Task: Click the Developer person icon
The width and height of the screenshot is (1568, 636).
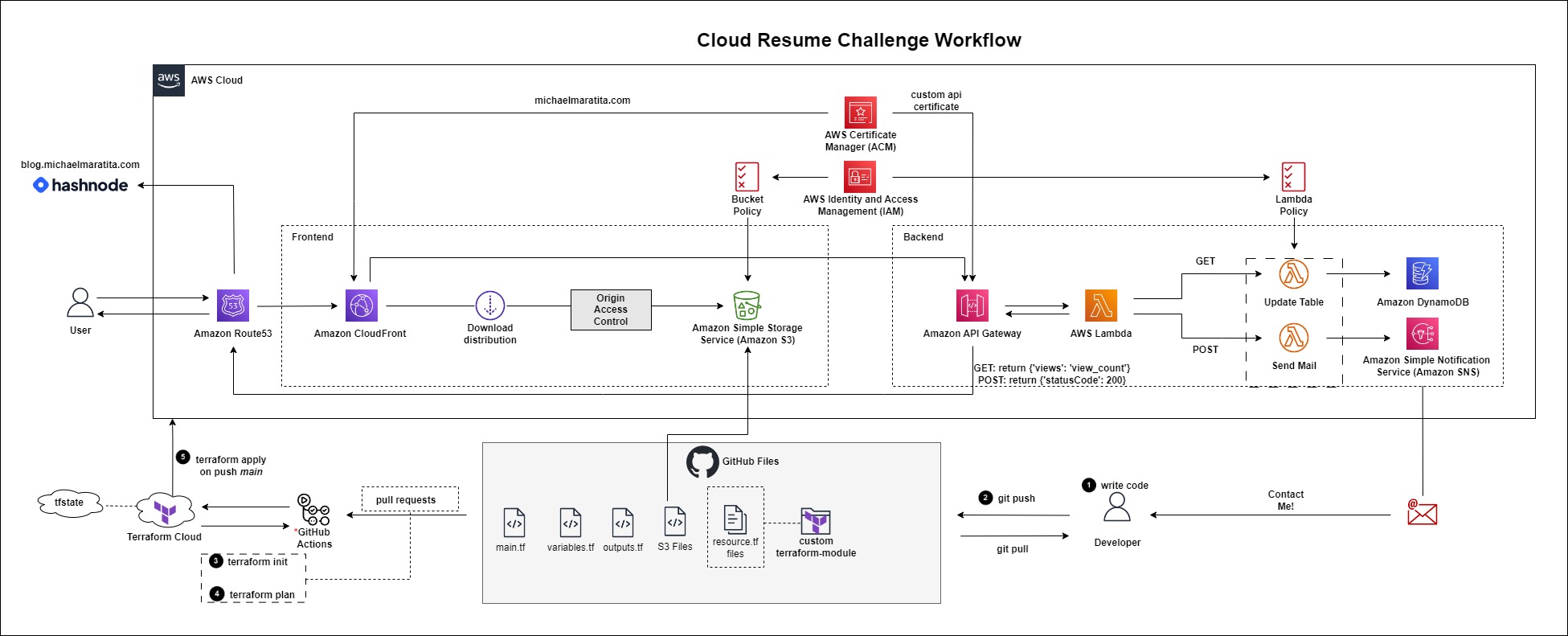Action: (1117, 507)
